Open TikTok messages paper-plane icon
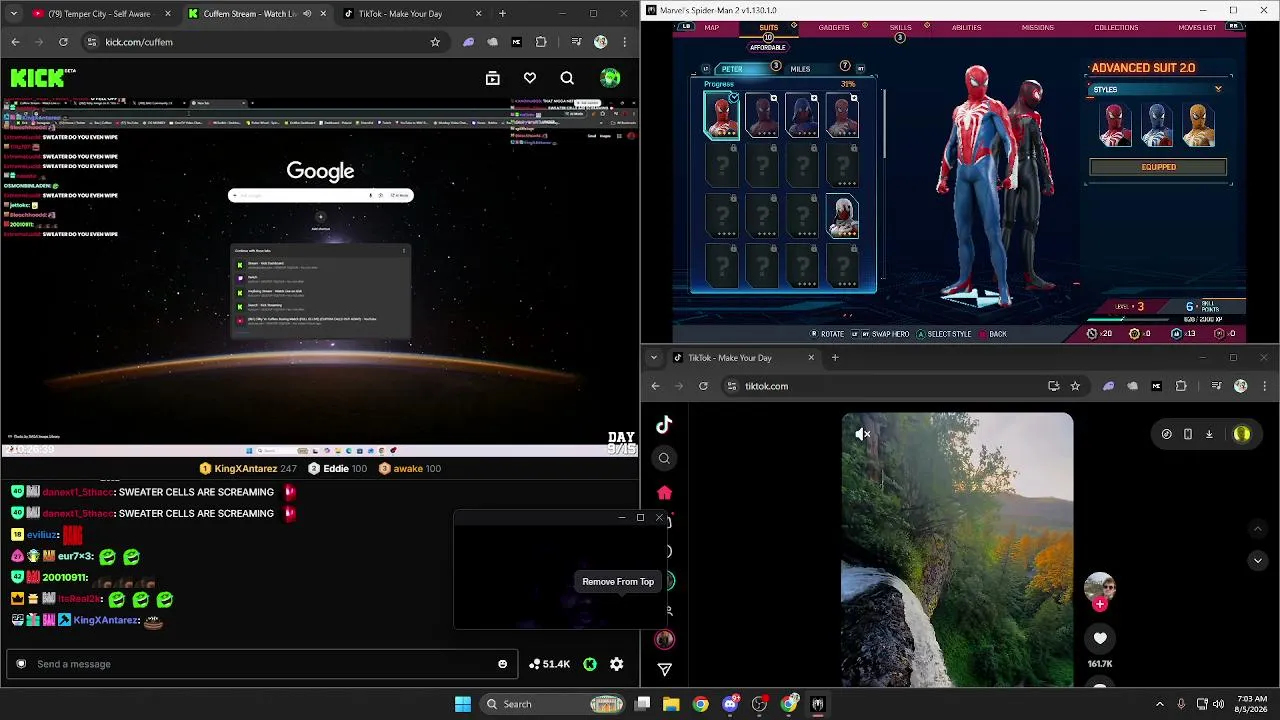Viewport: 1280px width, 720px height. click(664, 669)
